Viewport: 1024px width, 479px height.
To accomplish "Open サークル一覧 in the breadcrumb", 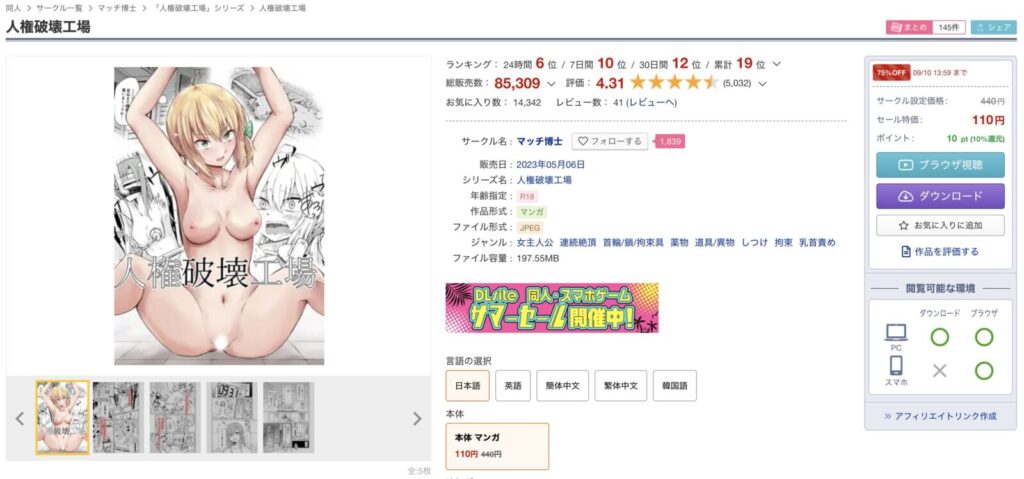I will pyautogui.click(x=59, y=8).
